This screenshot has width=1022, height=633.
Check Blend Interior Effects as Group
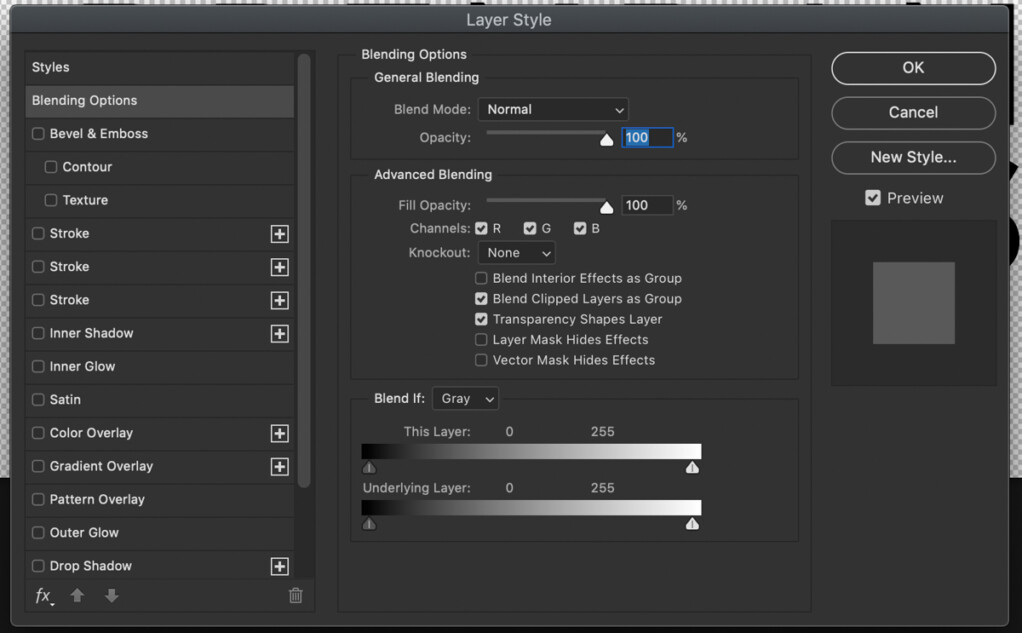point(481,278)
